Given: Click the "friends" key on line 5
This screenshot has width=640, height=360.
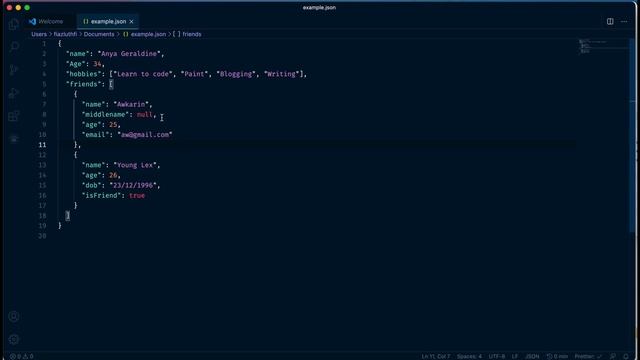Looking at the screenshot, I should point(83,84).
